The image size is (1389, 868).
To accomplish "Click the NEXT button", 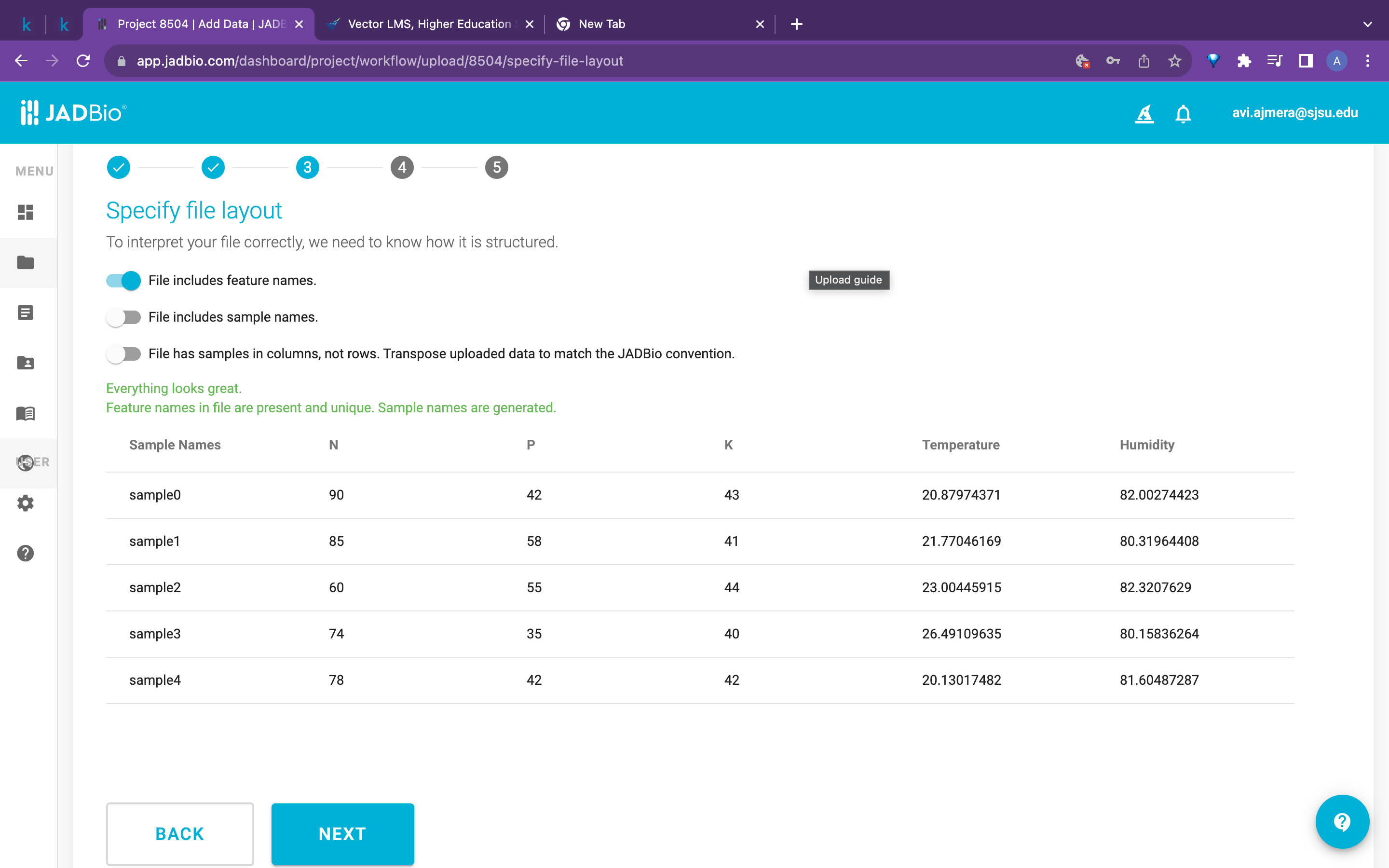I will (x=342, y=834).
